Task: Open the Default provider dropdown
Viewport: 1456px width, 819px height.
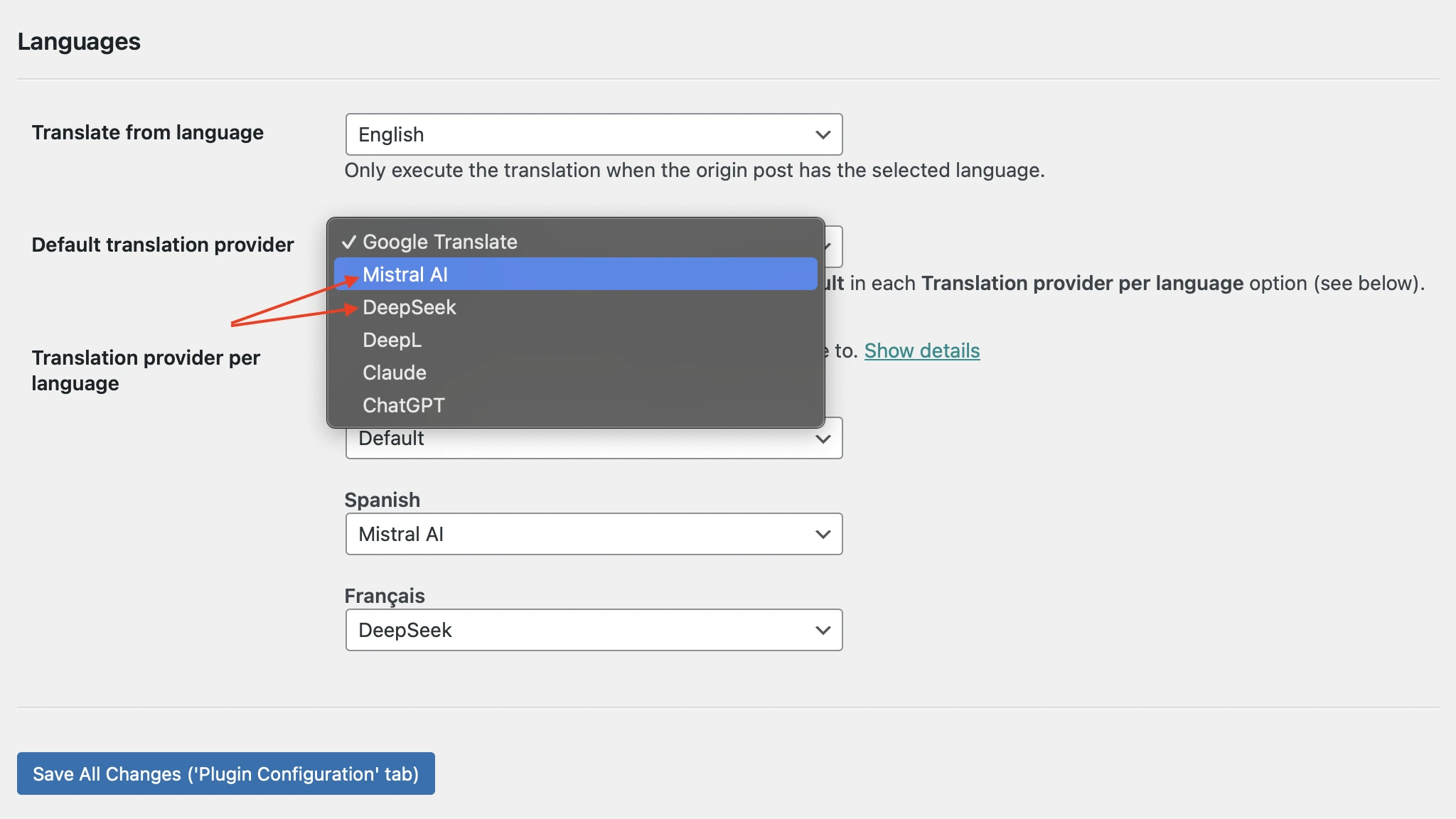Action: point(593,438)
